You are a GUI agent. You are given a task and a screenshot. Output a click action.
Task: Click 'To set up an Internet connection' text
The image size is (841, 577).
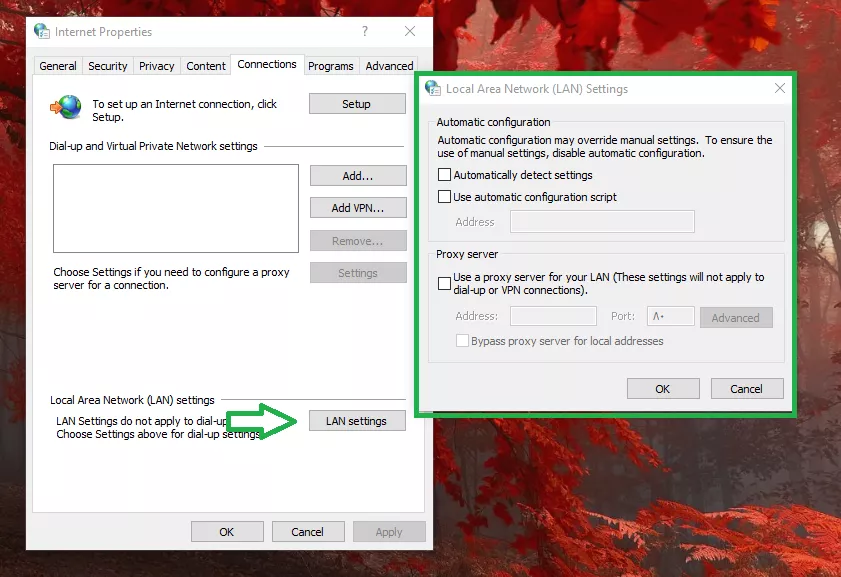coord(185,110)
